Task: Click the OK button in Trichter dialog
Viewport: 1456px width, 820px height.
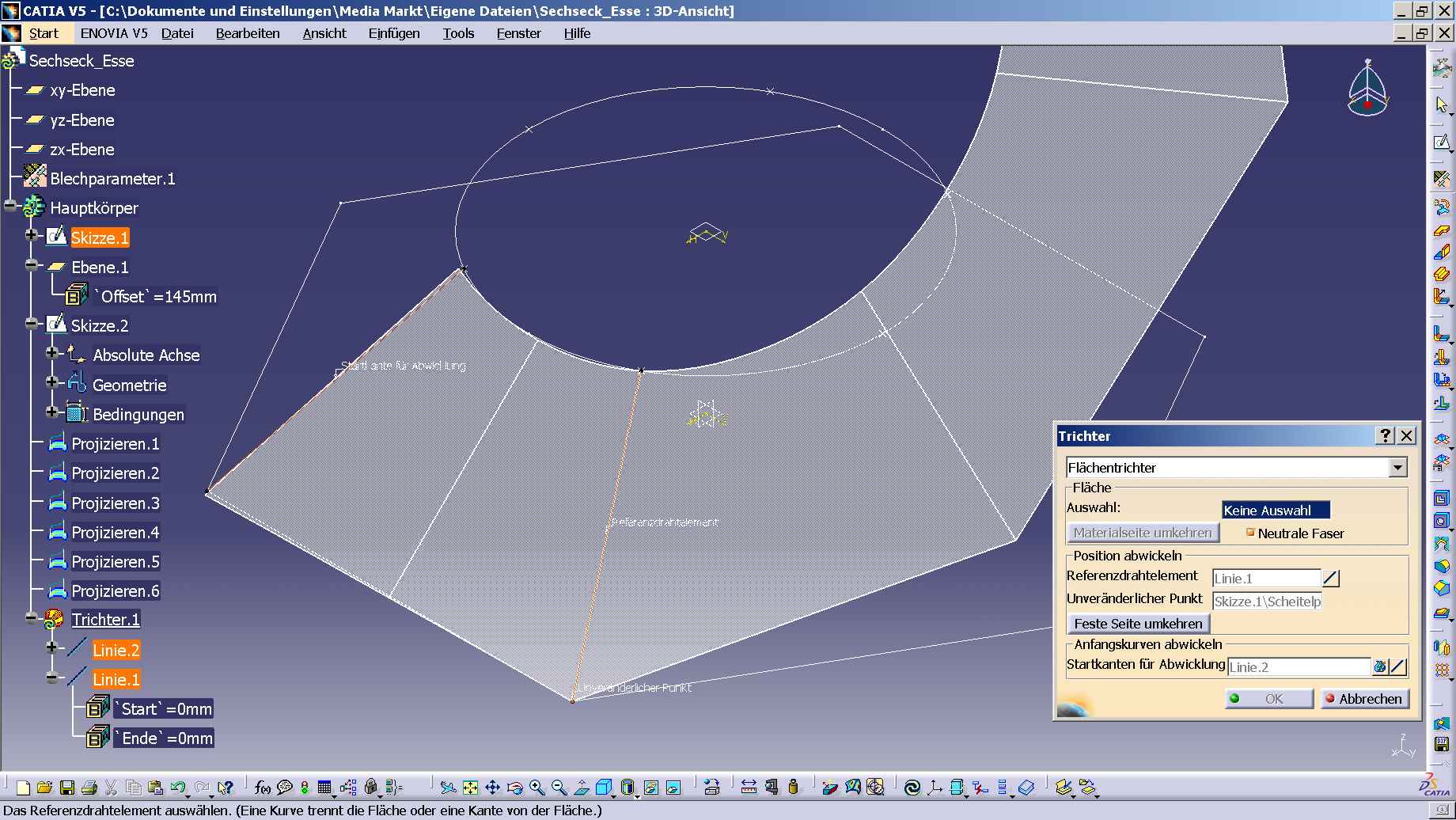Action: 1269,699
